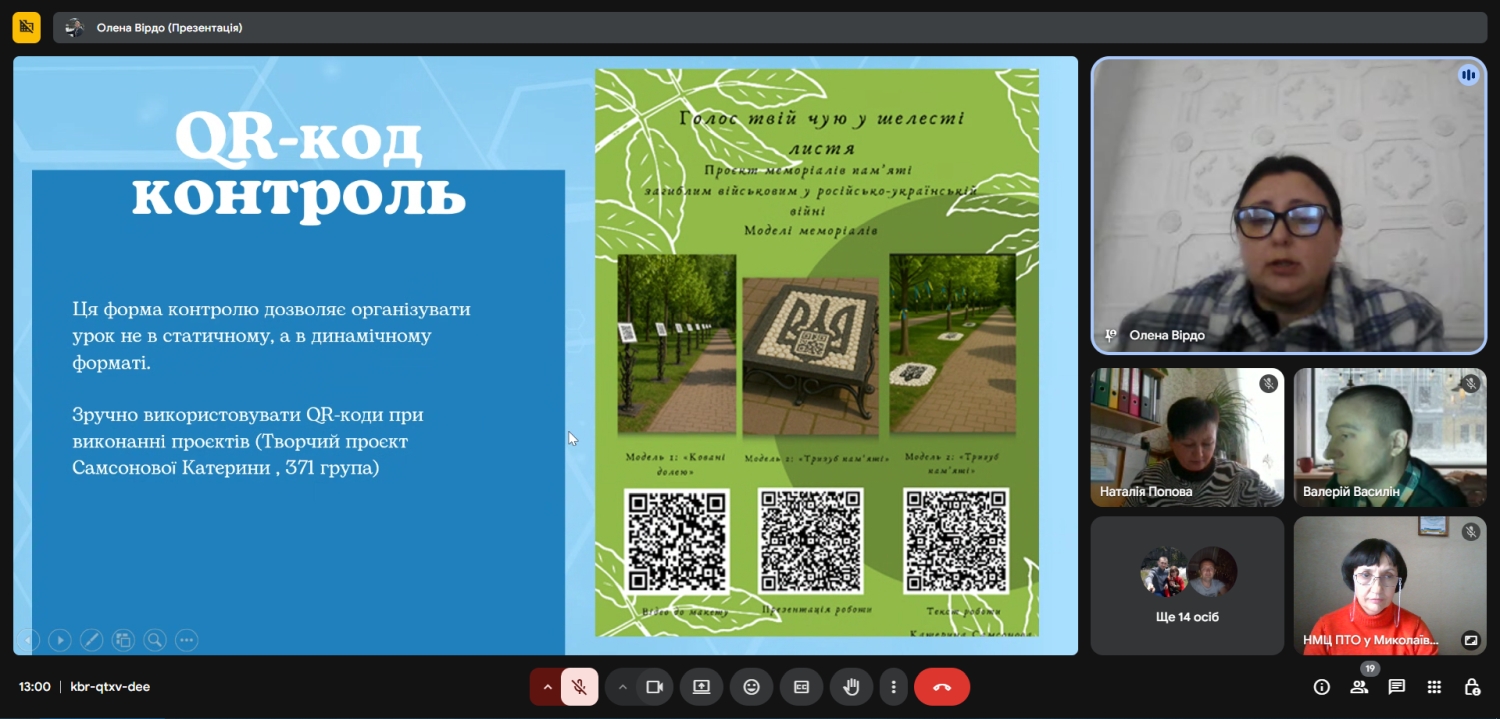Select Наталія Попова's video tile
The height and width of the screenshot is (719, 1500).
[1187, 437]
